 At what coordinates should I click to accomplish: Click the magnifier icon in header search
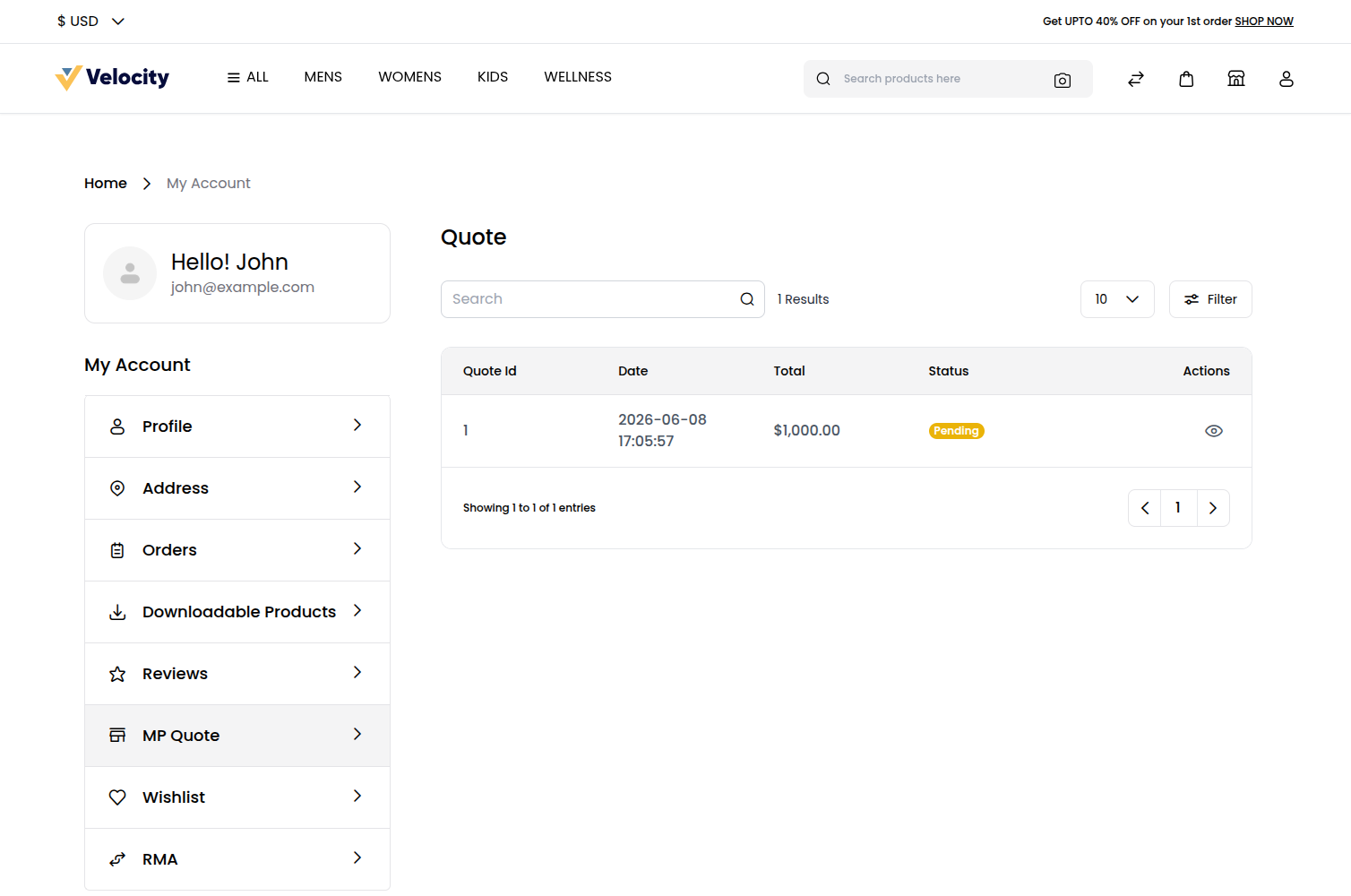pos(823,79)
